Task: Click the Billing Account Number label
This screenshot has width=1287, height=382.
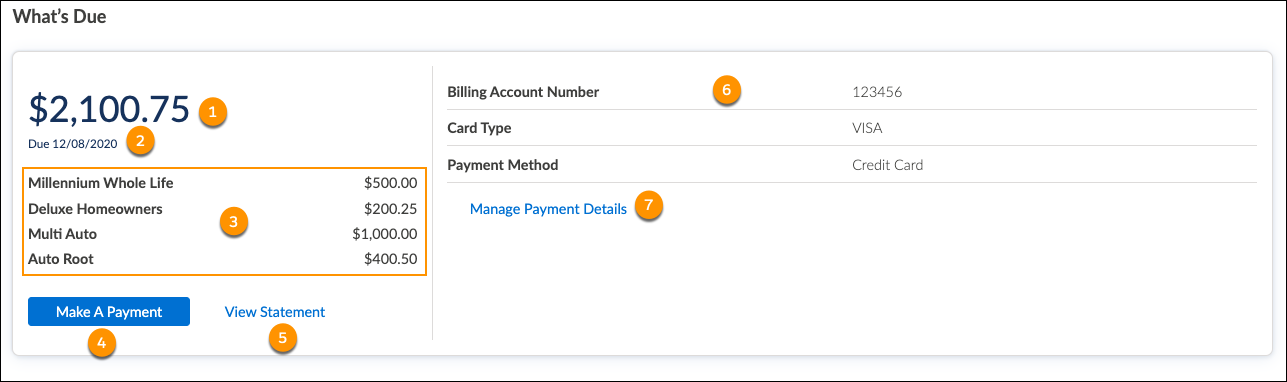Action: click(523, 92)
